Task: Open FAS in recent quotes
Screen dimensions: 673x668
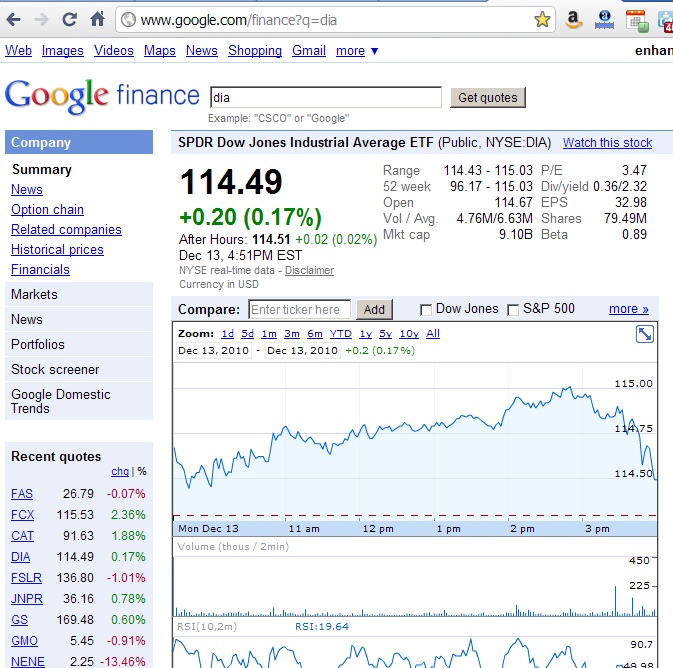Action: click(x=22, y=494)
